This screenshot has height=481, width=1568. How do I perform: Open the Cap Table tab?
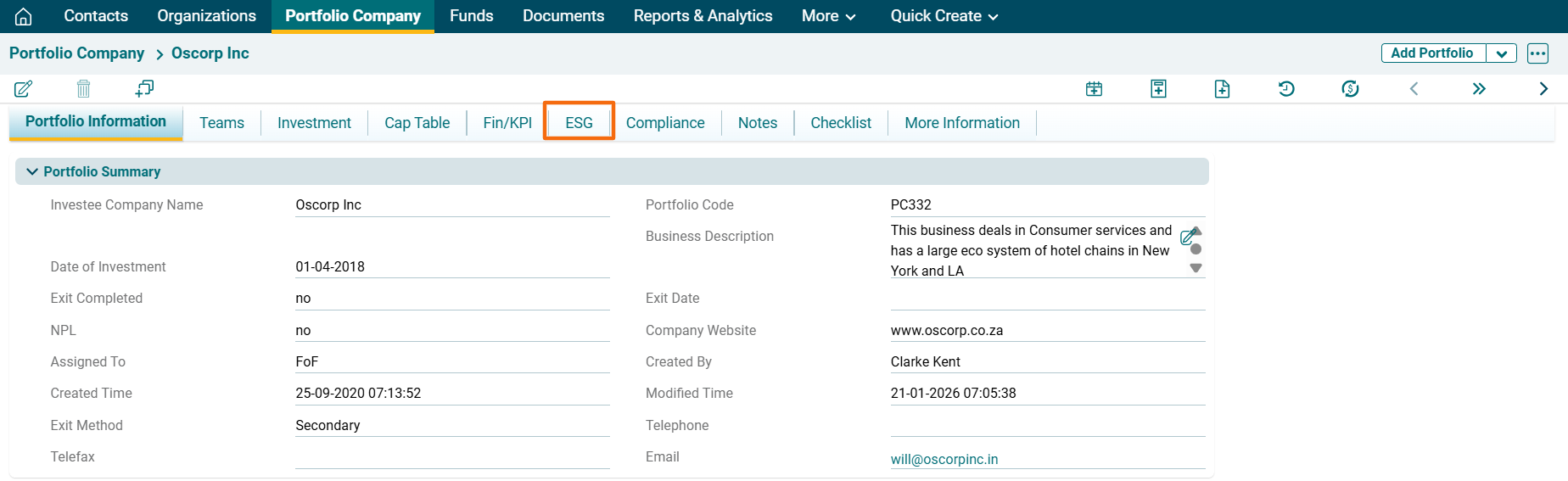pos(417,123)
